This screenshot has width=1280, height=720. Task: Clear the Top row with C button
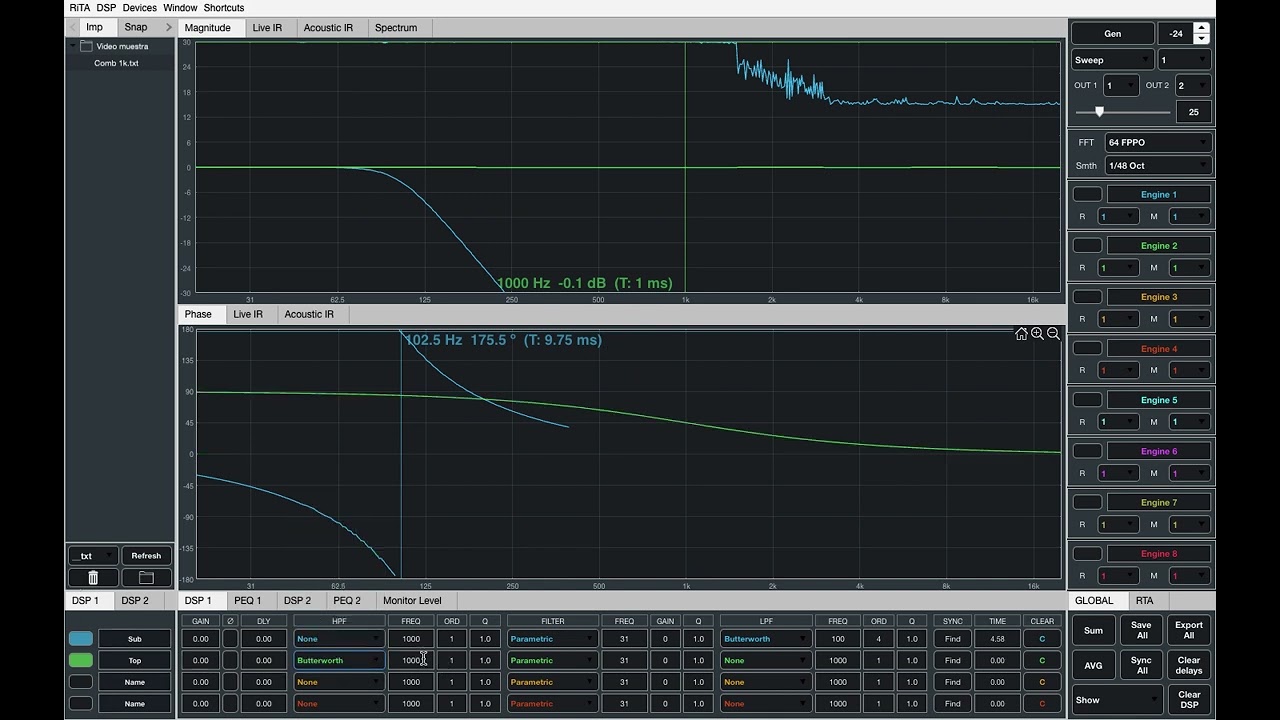(1042, 660)
